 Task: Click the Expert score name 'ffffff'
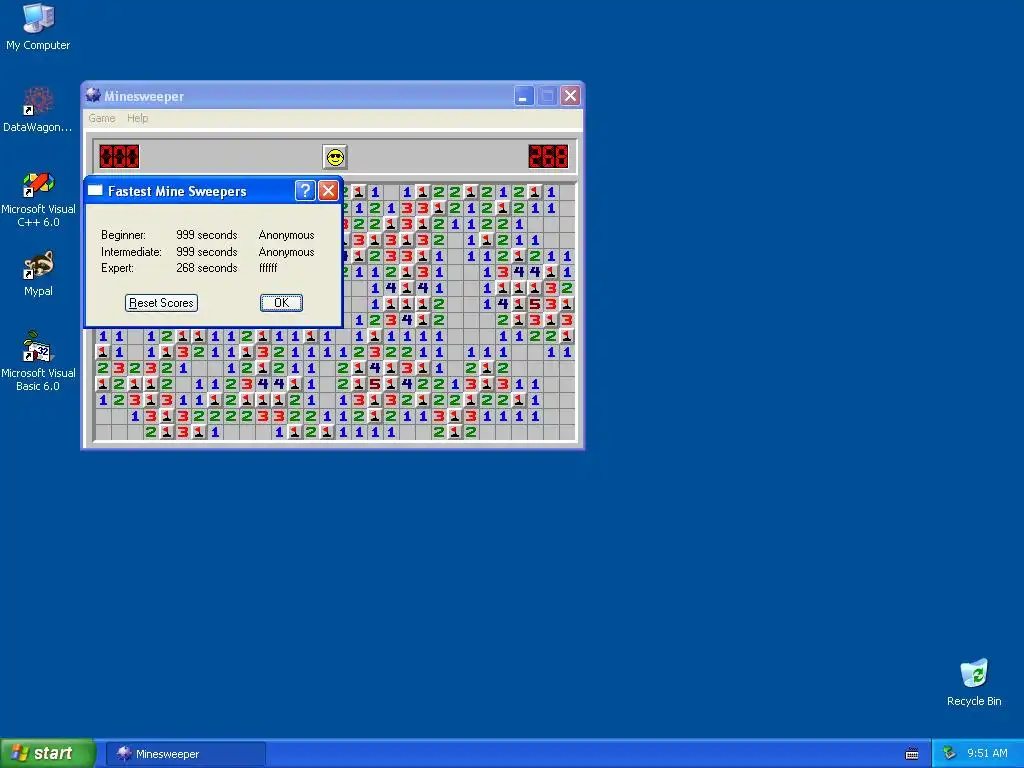pos(268,268)
